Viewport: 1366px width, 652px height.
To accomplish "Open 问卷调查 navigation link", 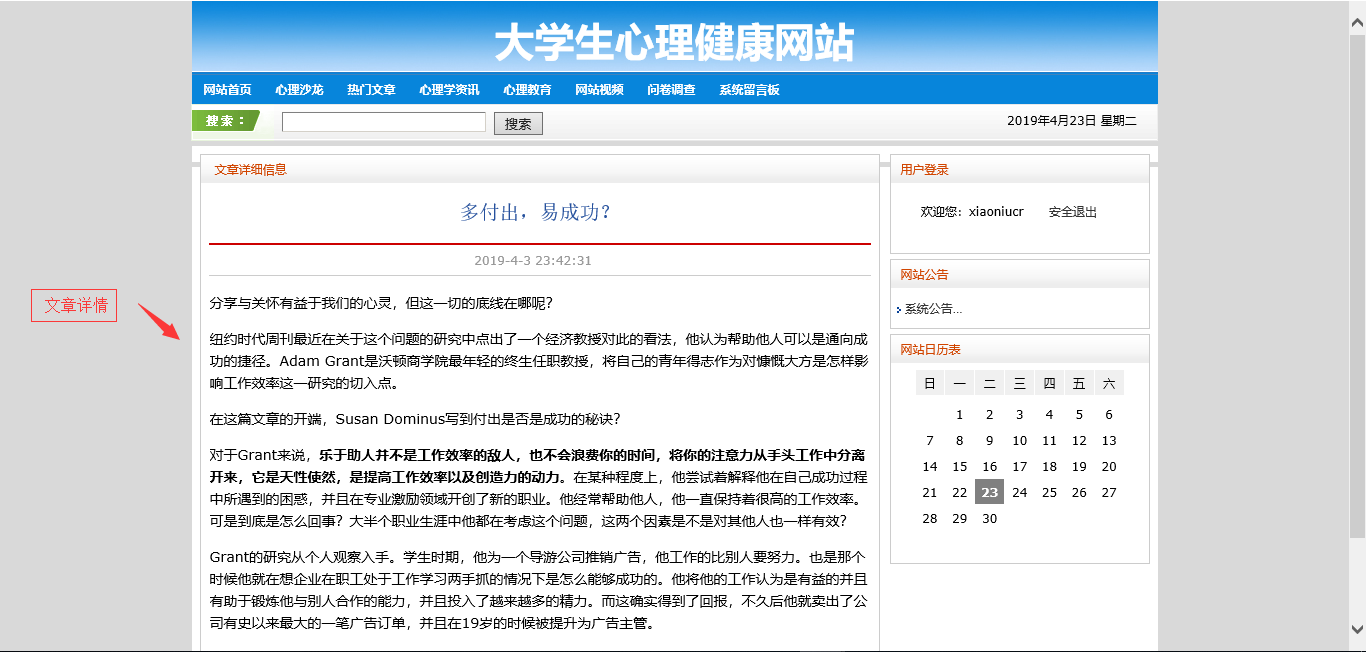I will [671, 90].
